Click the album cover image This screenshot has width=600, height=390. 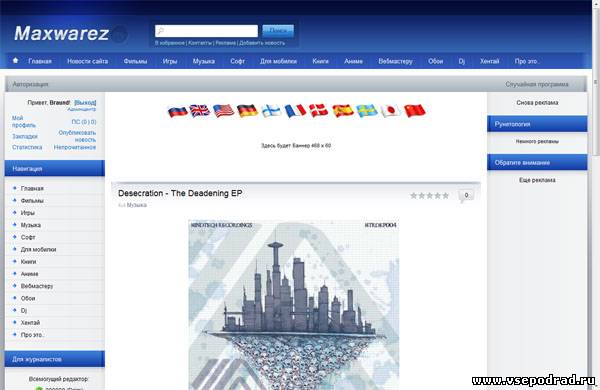tap(293, 305)
